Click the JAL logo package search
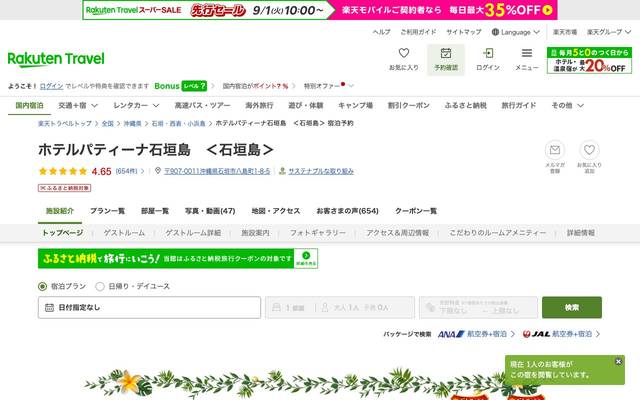Image resolution: width=640 pixels, height=400 pixels. coord(536,334)
